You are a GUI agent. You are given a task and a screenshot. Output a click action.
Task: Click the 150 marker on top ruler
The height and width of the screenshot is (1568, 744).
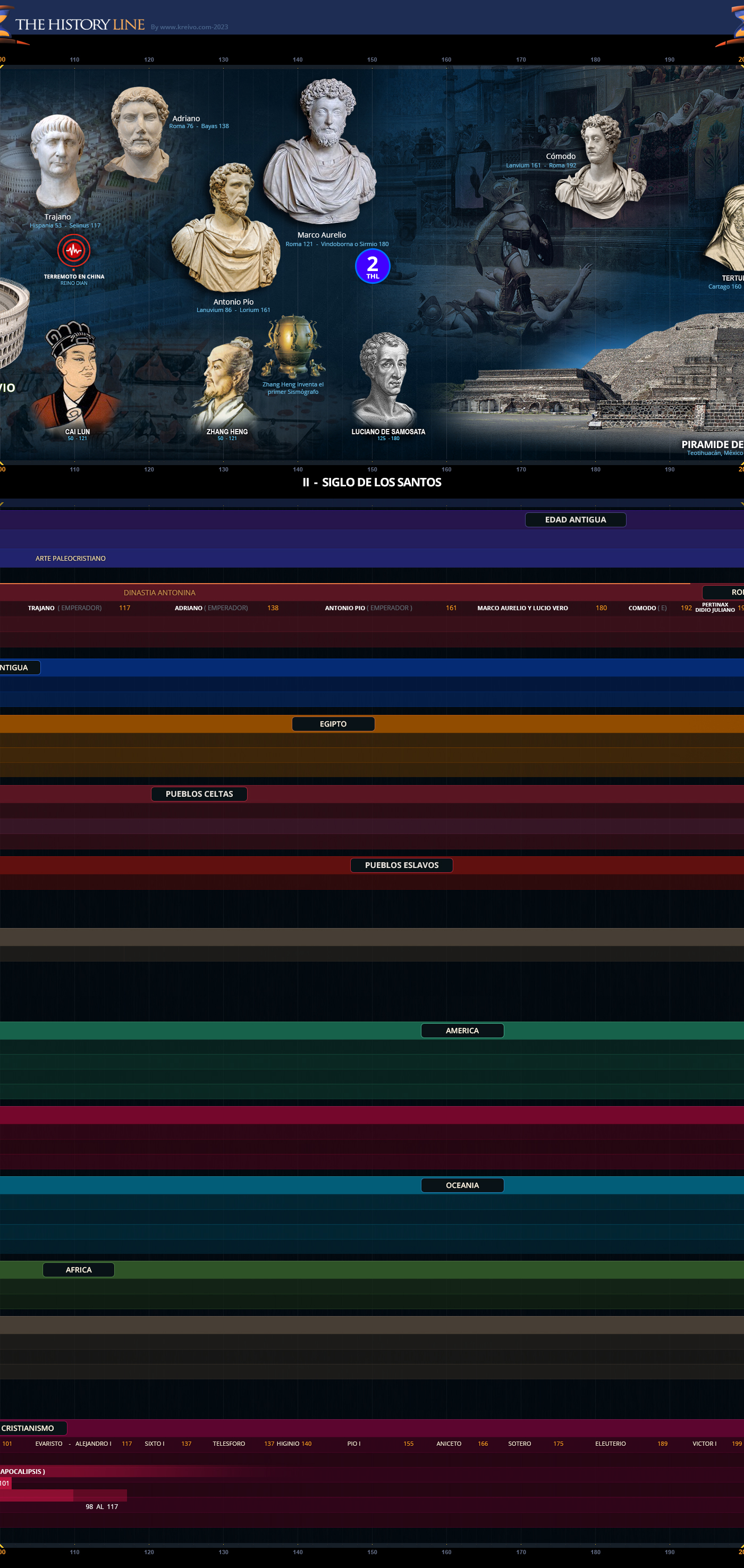[x=371, y=60]
